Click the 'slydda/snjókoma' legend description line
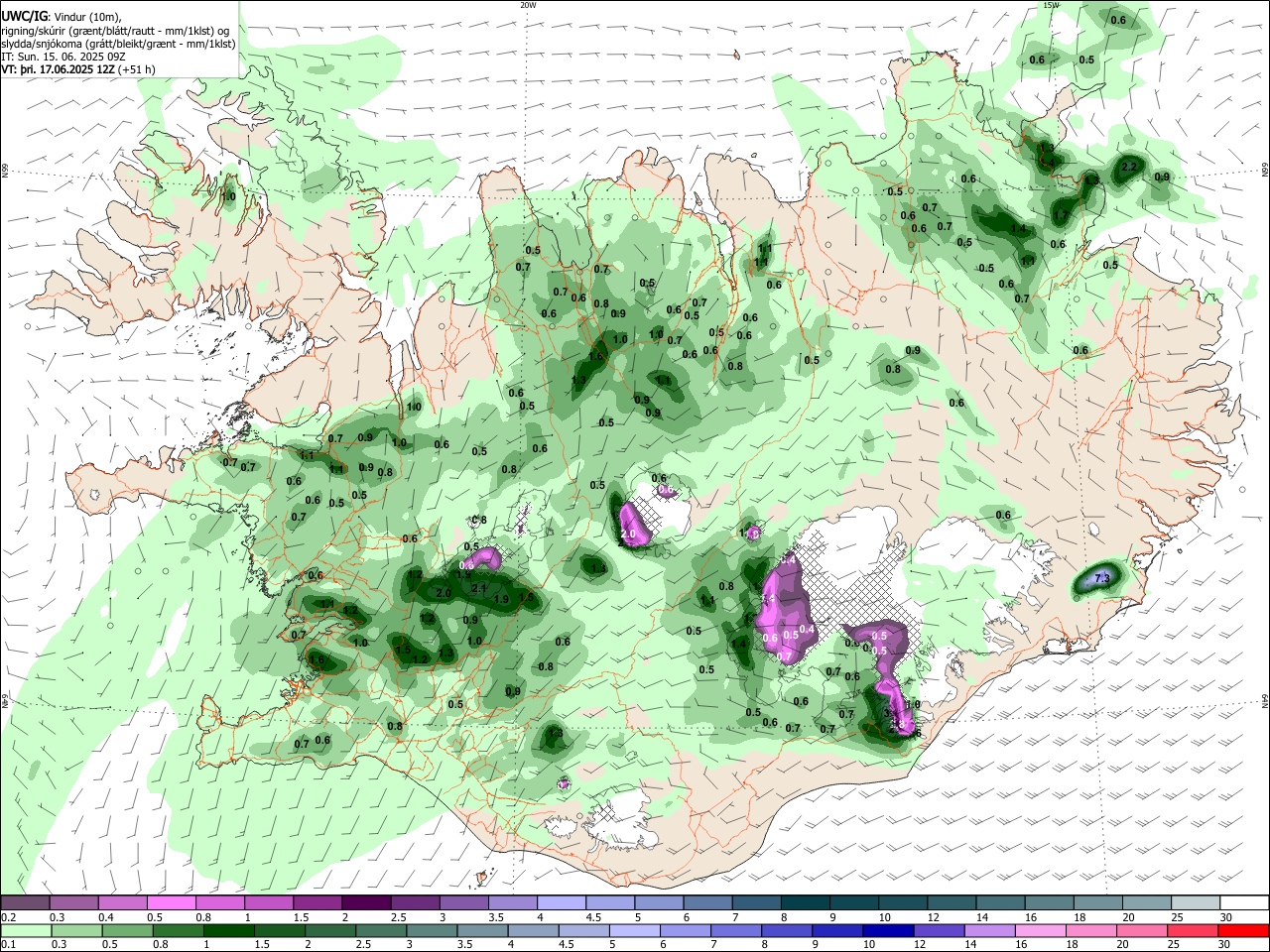The height and width of the screenshot is (952, 1270). click(x=118, y=44)
